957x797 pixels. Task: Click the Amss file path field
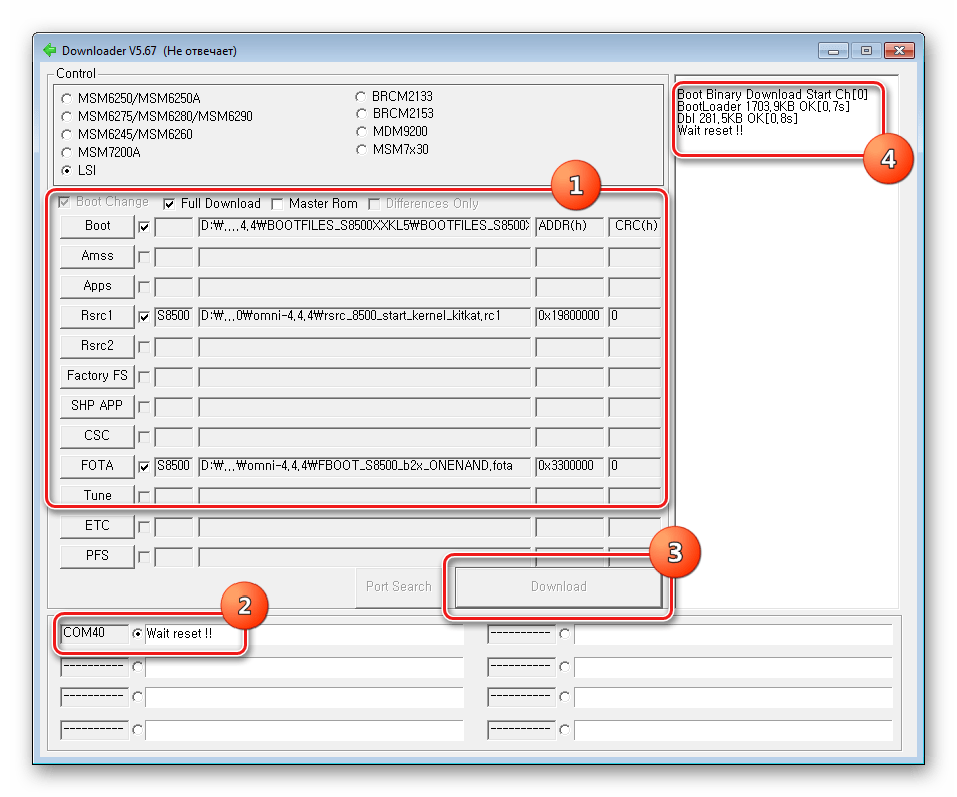[364, 257]
